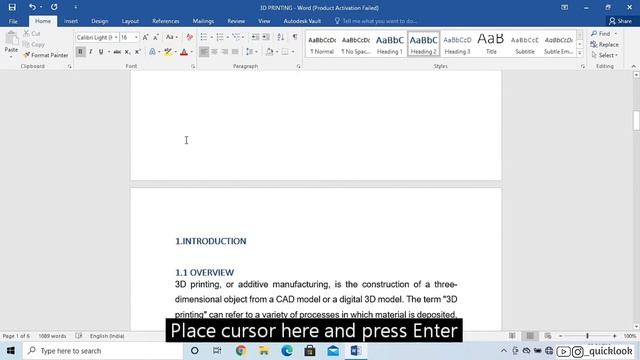Click Cut in Clipboard group

32,33
